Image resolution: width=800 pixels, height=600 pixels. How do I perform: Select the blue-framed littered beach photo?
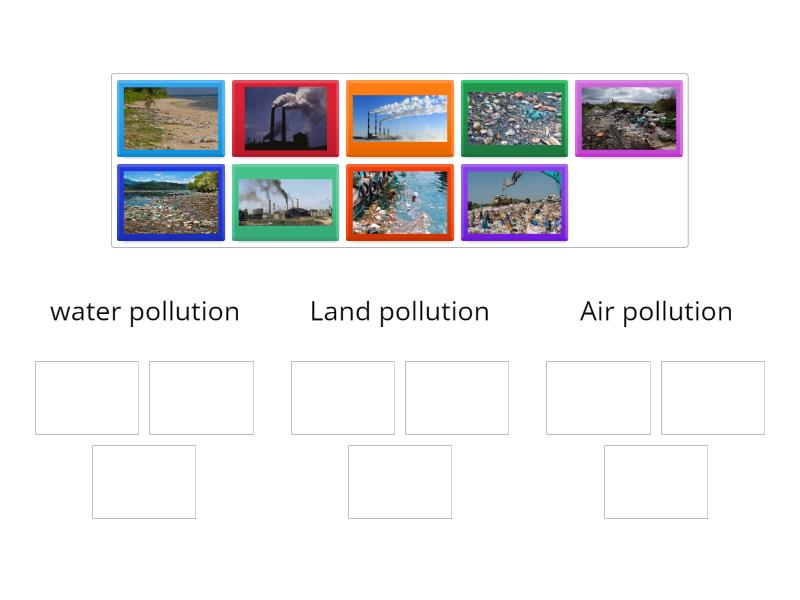(171, 117)
